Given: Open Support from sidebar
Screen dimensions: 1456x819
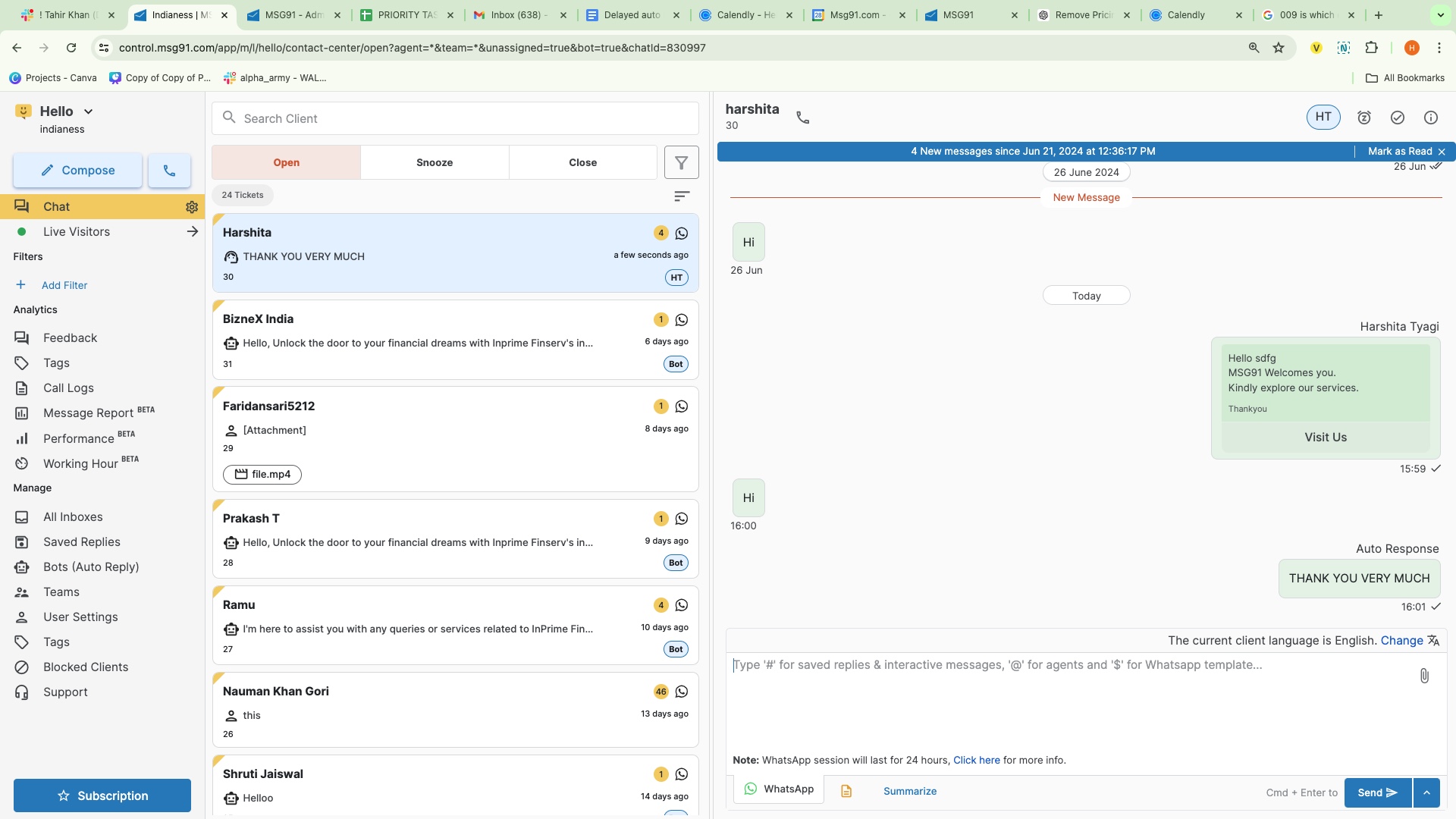Looking at the screenshot, I should coord(65,692).
